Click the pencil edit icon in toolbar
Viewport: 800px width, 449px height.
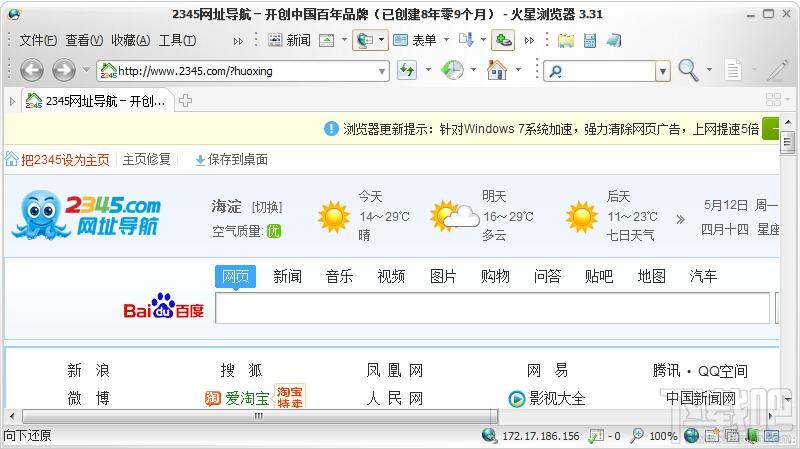[x=777, y=70]
